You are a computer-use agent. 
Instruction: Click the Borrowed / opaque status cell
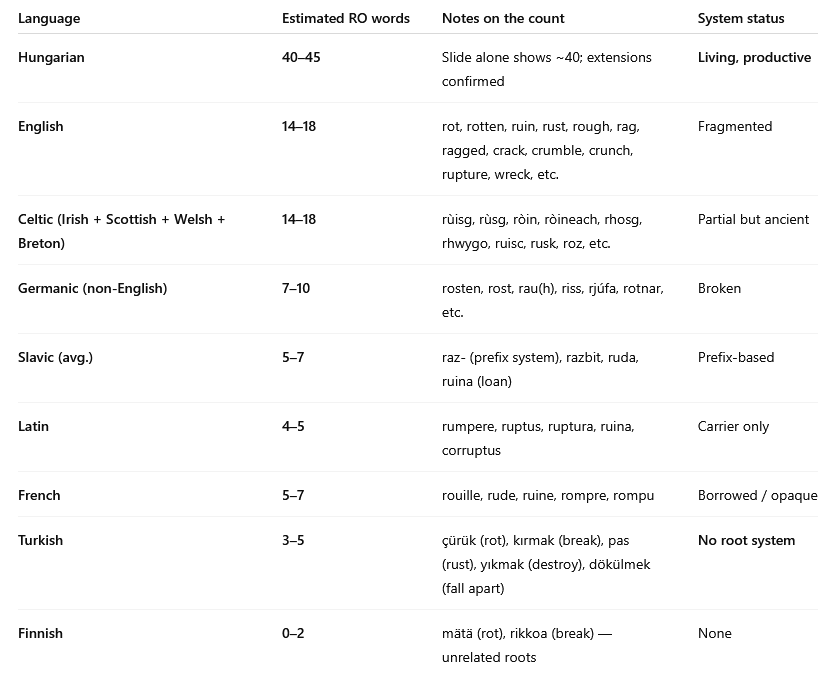[x=757, y=495]
